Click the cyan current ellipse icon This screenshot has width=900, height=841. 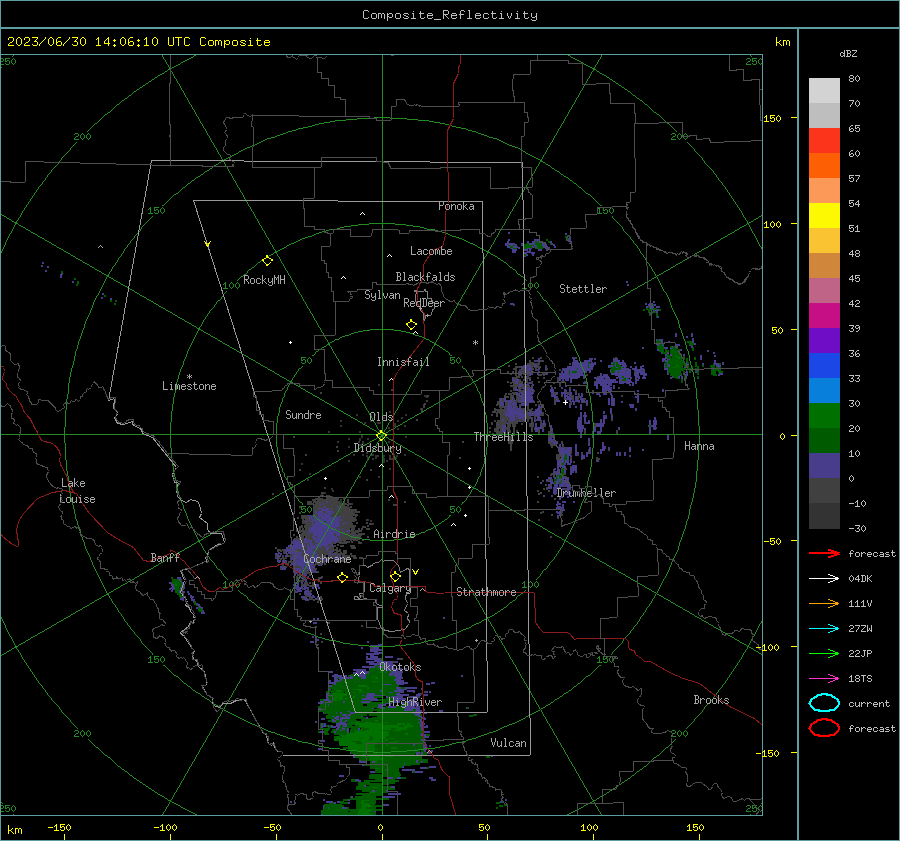(824, 703)
